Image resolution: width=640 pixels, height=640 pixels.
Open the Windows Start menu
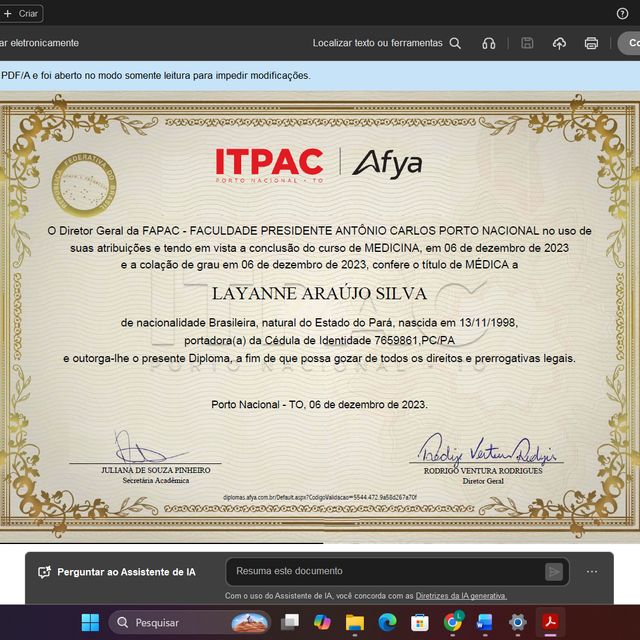90,622
